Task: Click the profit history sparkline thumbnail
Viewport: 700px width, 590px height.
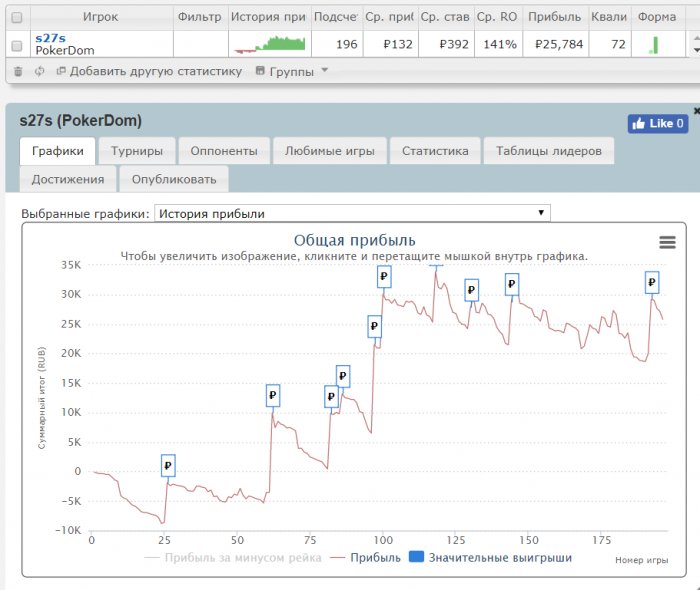Action: click(269, 44)
